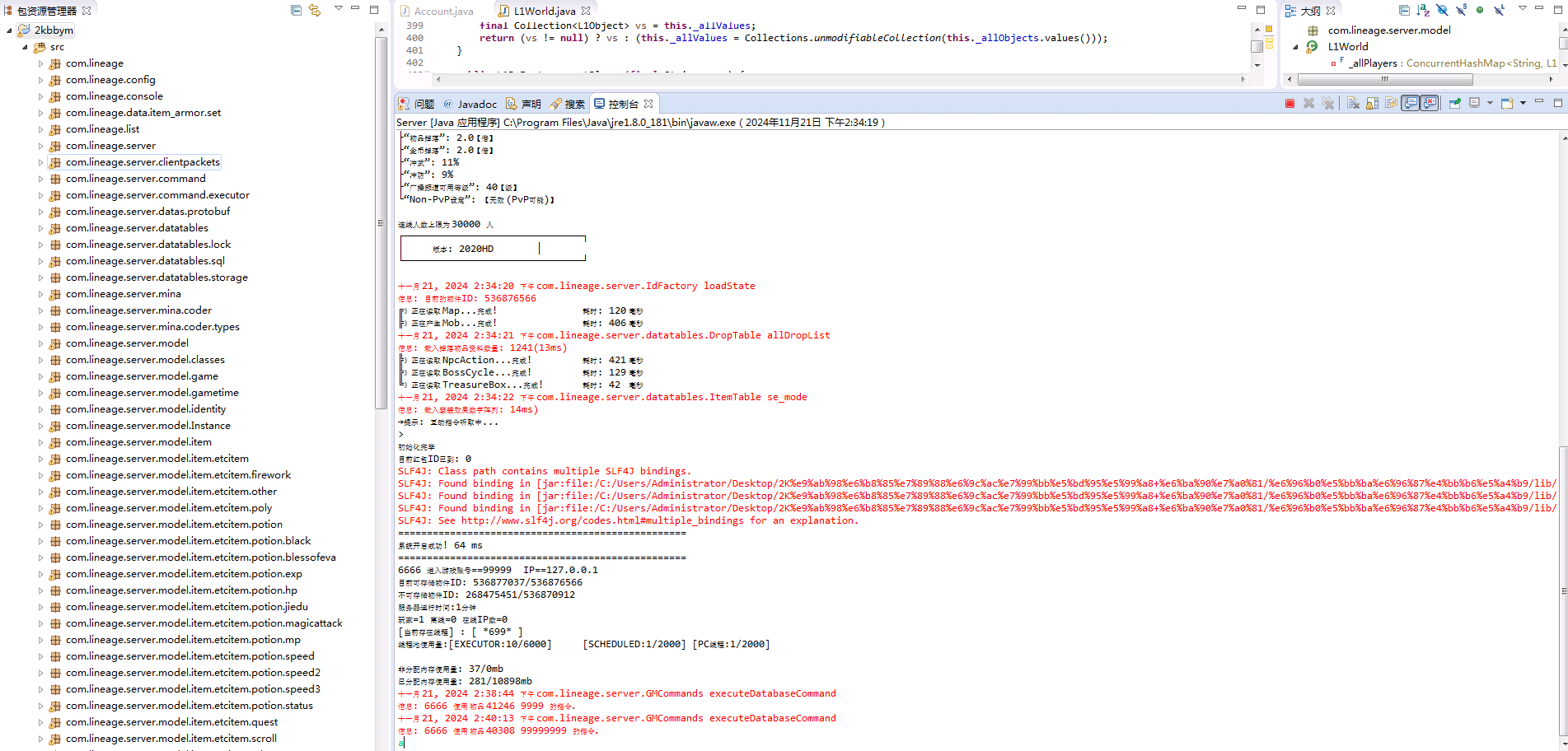Select com.lineage.server.model in Outline
The image size is (1568, 751).
point(1389,30)
